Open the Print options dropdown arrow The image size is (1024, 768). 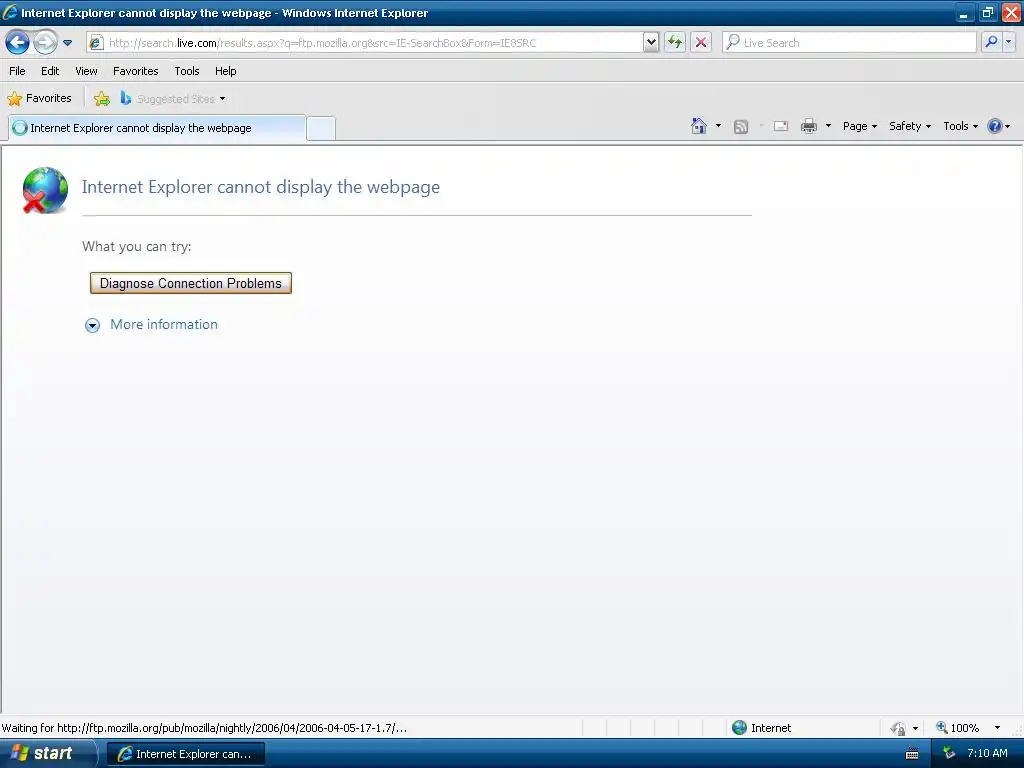click(x=828, y=125)
